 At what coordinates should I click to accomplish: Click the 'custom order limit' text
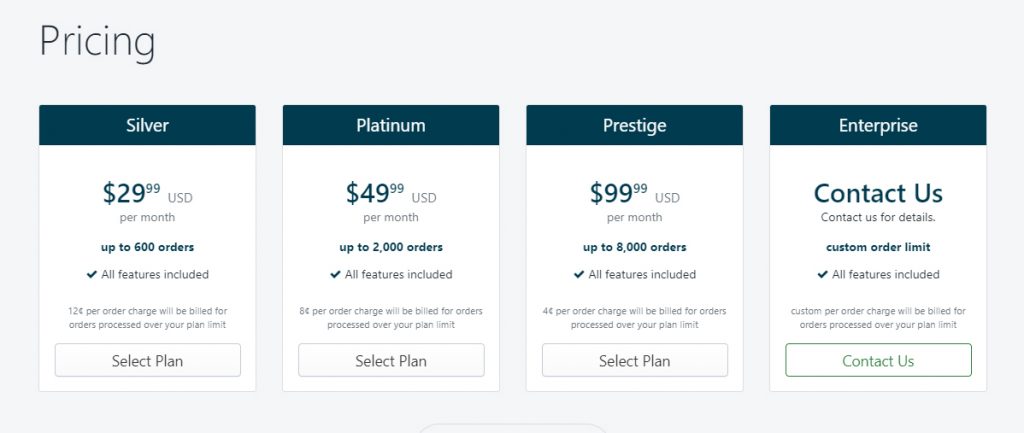click(878, 248)
